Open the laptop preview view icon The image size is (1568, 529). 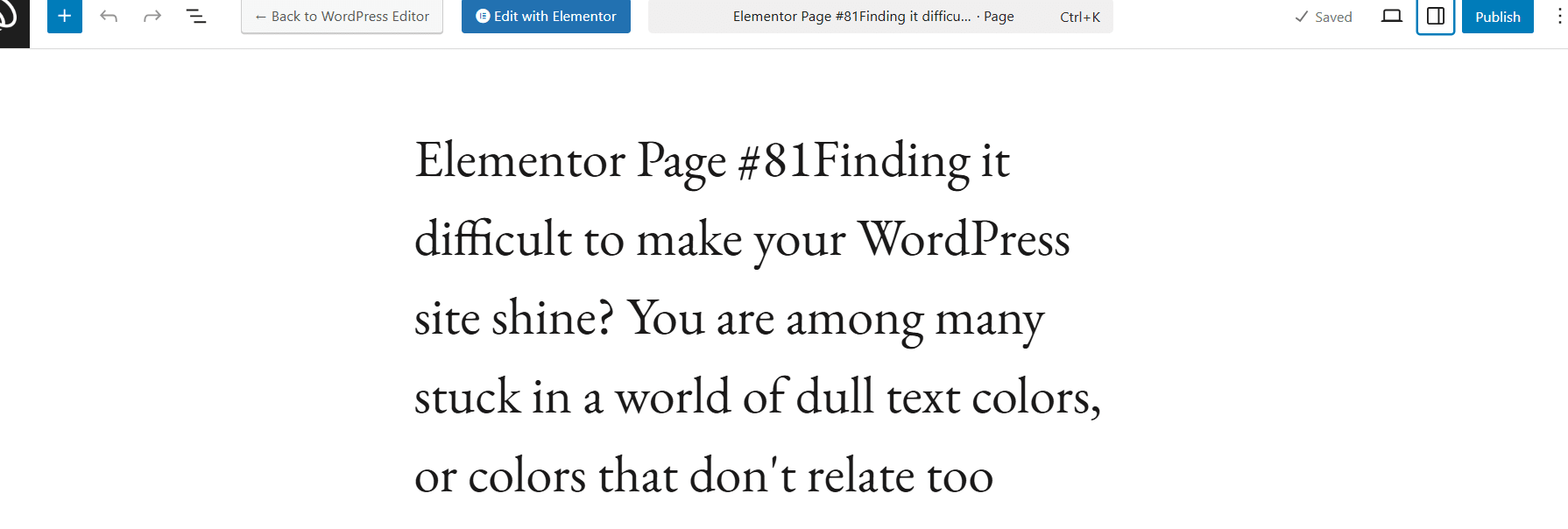point(1392,17)
